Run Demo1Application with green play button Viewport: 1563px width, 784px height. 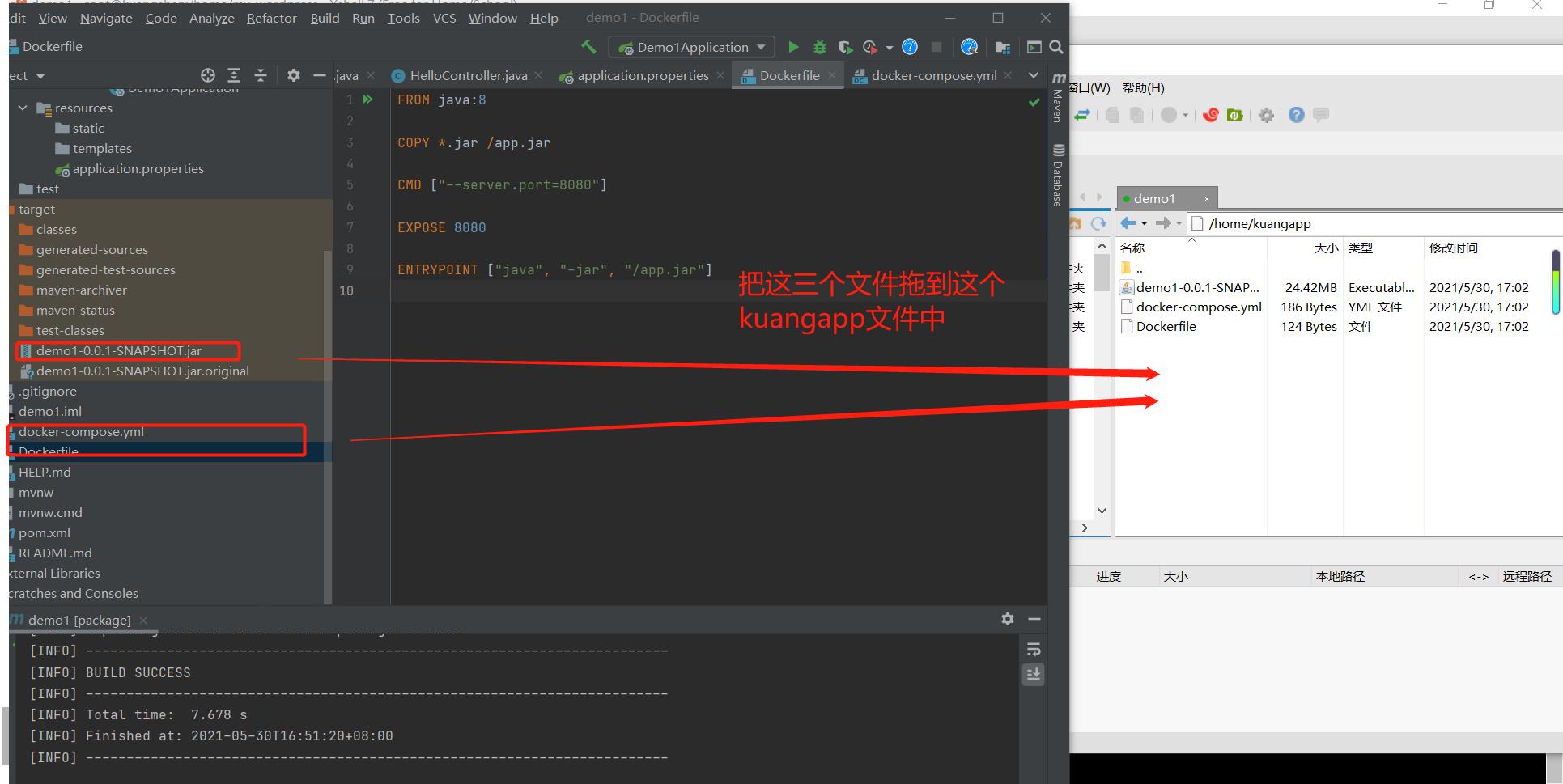(x=793, y=47)
